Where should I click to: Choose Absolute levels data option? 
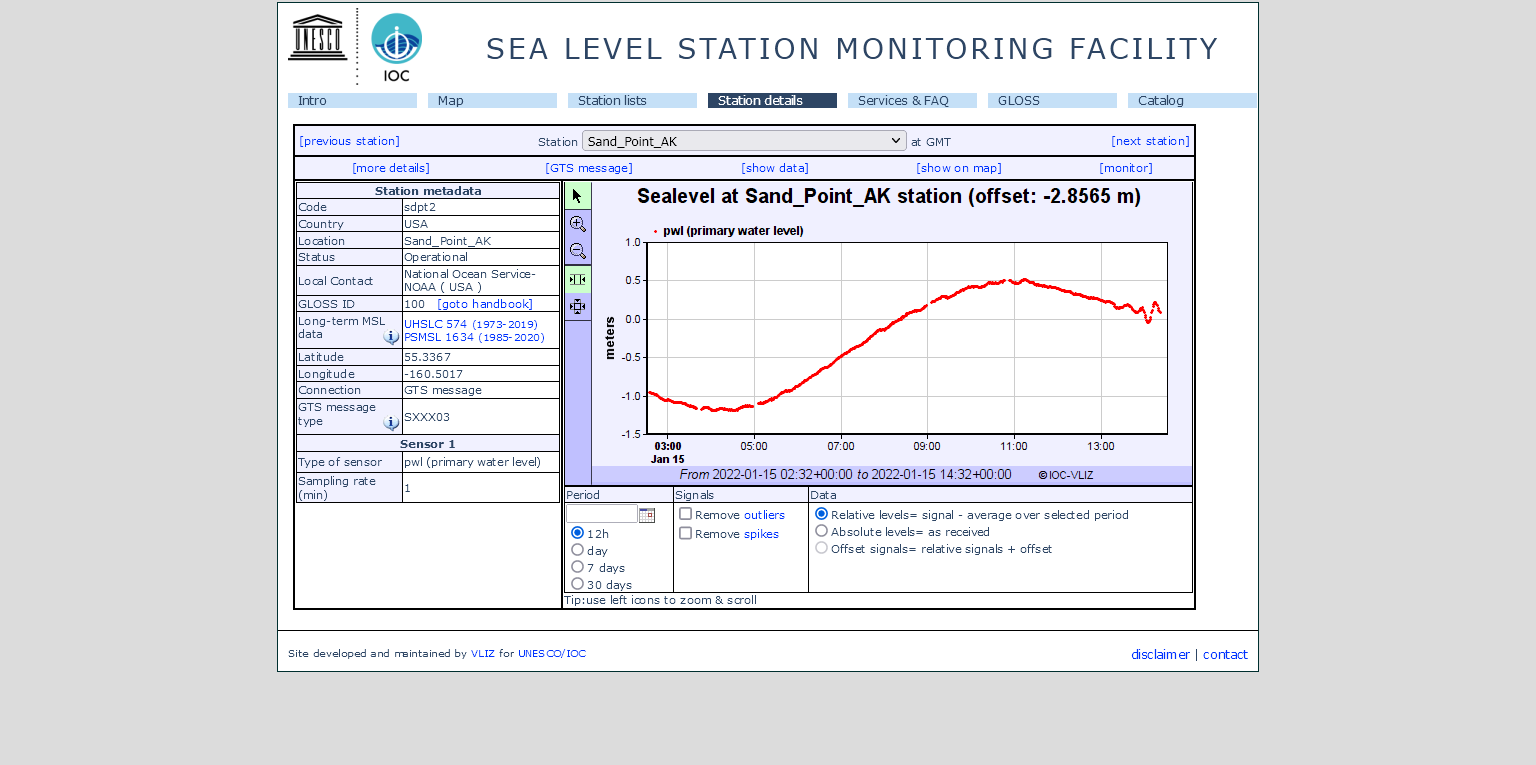click(x=822, y=531)
